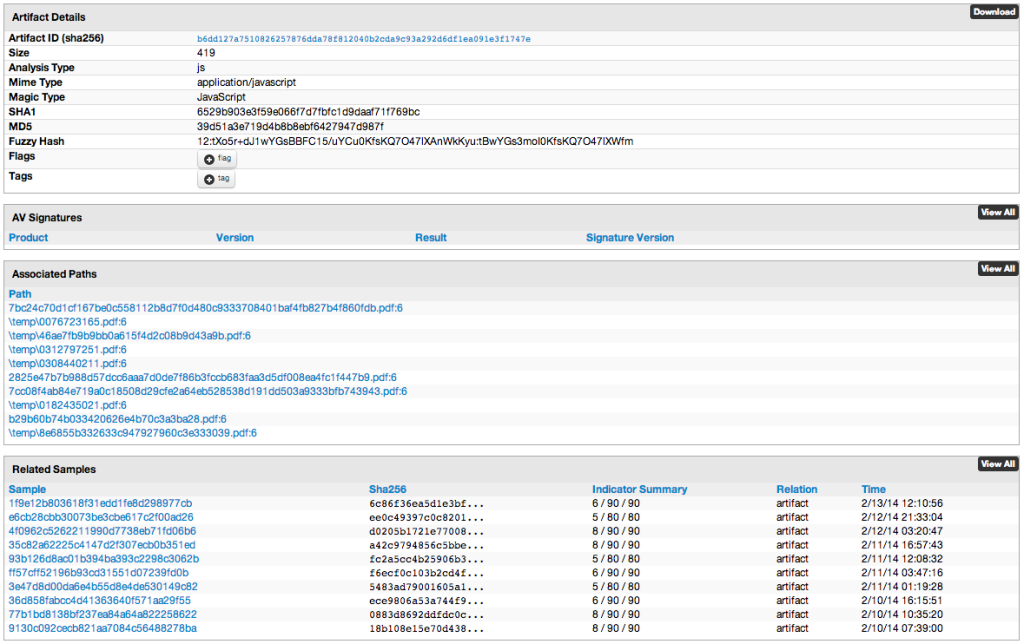1024x644 pixels.
Task: Sort Related Samples by Time column
Action: (873, 490)
